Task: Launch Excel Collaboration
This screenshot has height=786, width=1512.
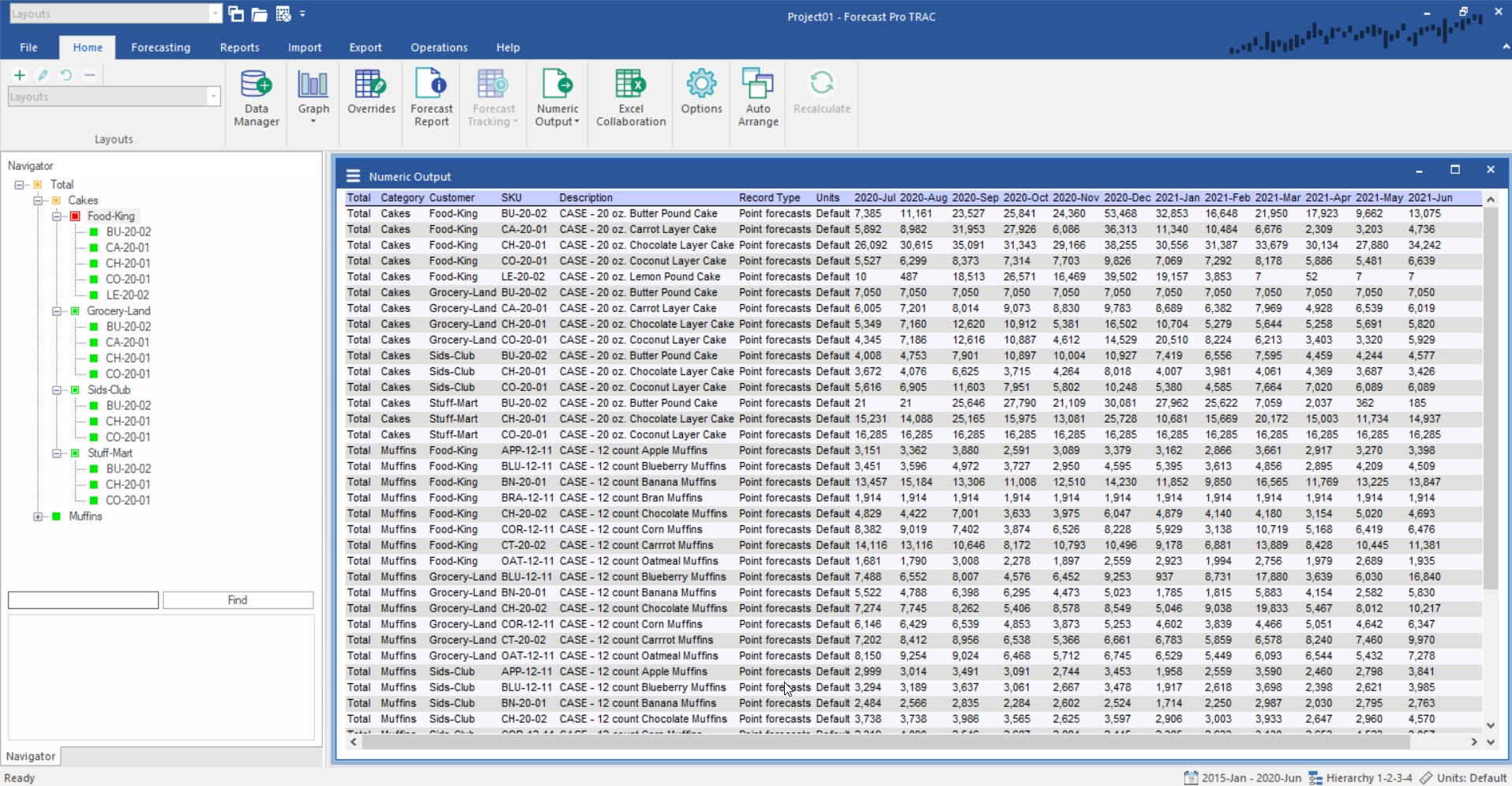Action: pyautogui.click(x=631, y=99)
